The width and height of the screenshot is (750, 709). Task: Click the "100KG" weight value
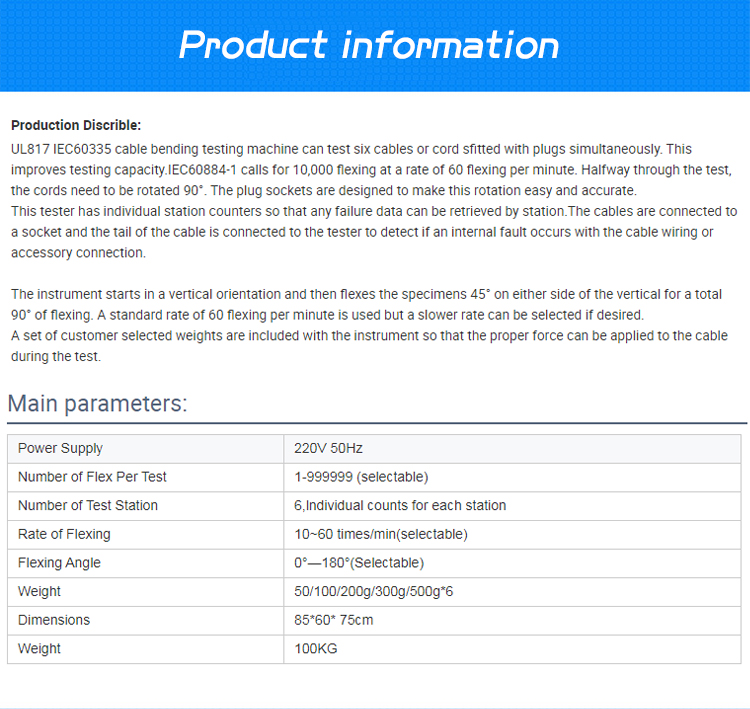(x=316, y=648)
